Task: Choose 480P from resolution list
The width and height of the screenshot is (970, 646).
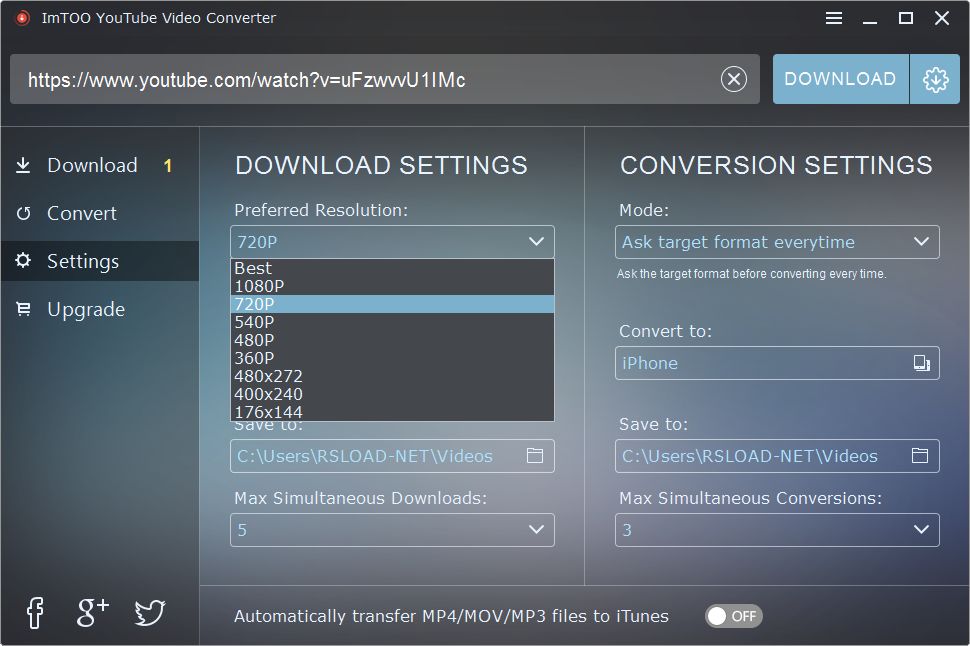Action: (x=392, y=340)
